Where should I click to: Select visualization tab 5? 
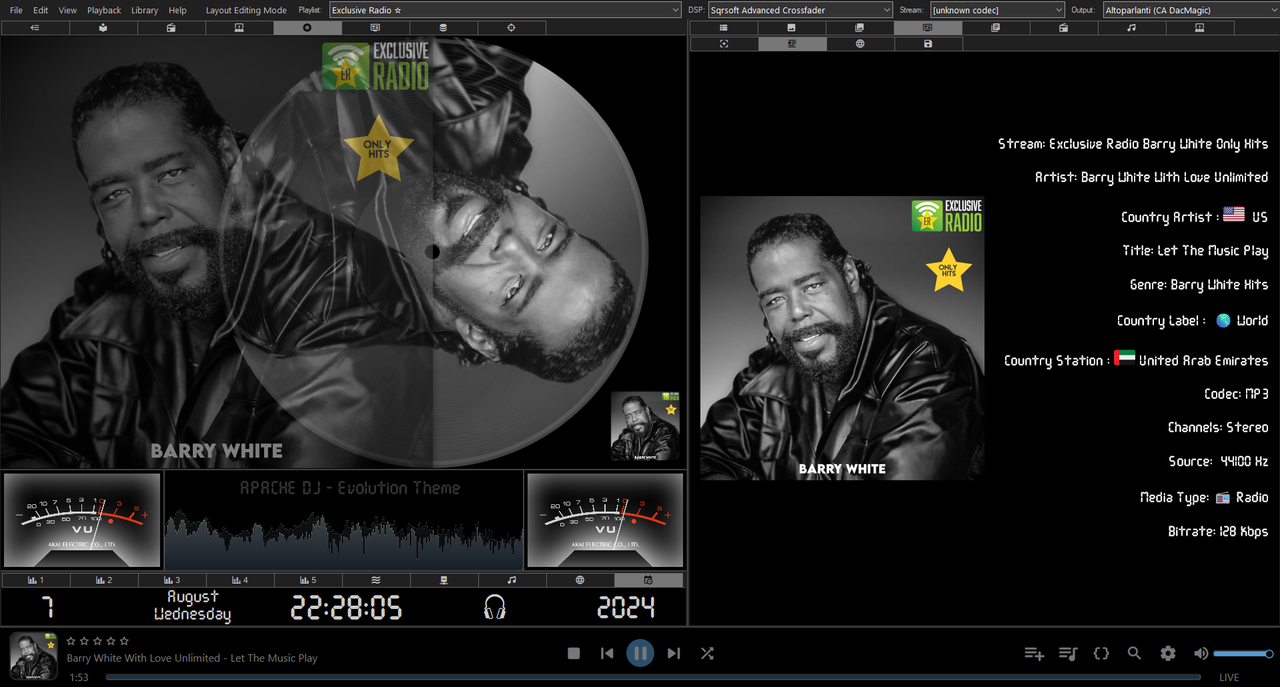coord(307,580)
